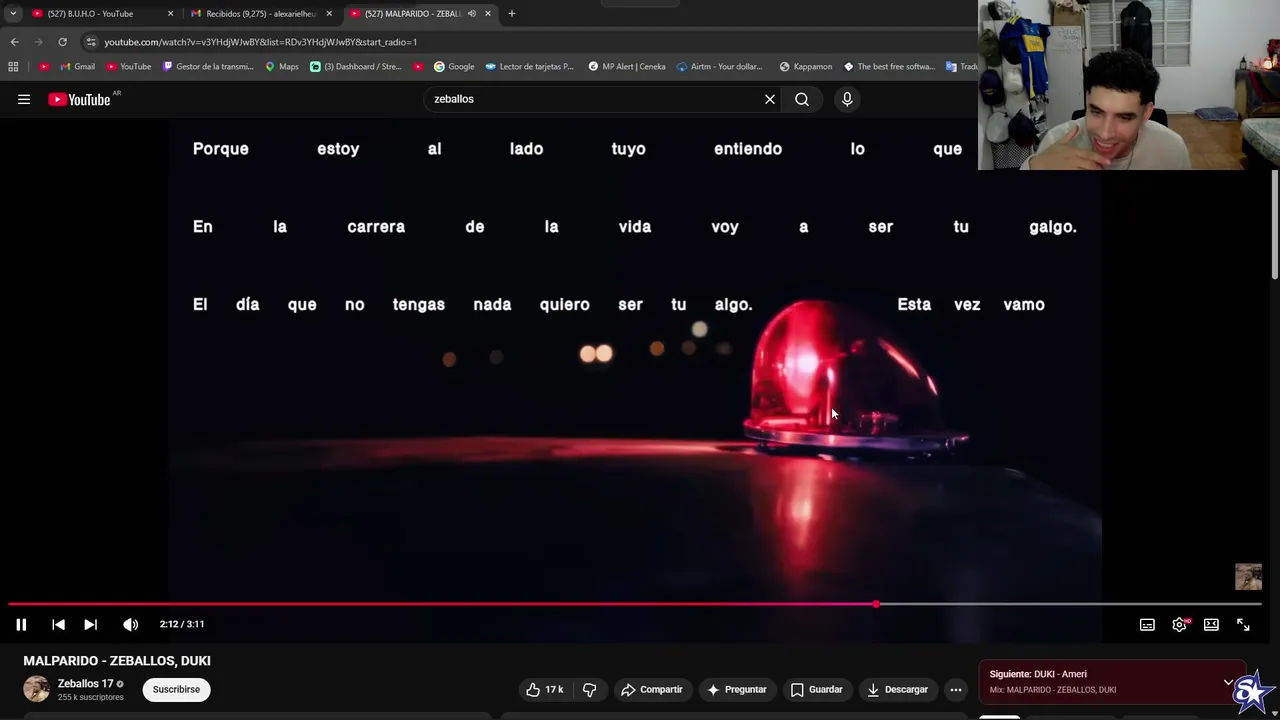The image size is (1280, 720).
Task: Open Zeballos 17 channel name
Action: tap(86, 684)
